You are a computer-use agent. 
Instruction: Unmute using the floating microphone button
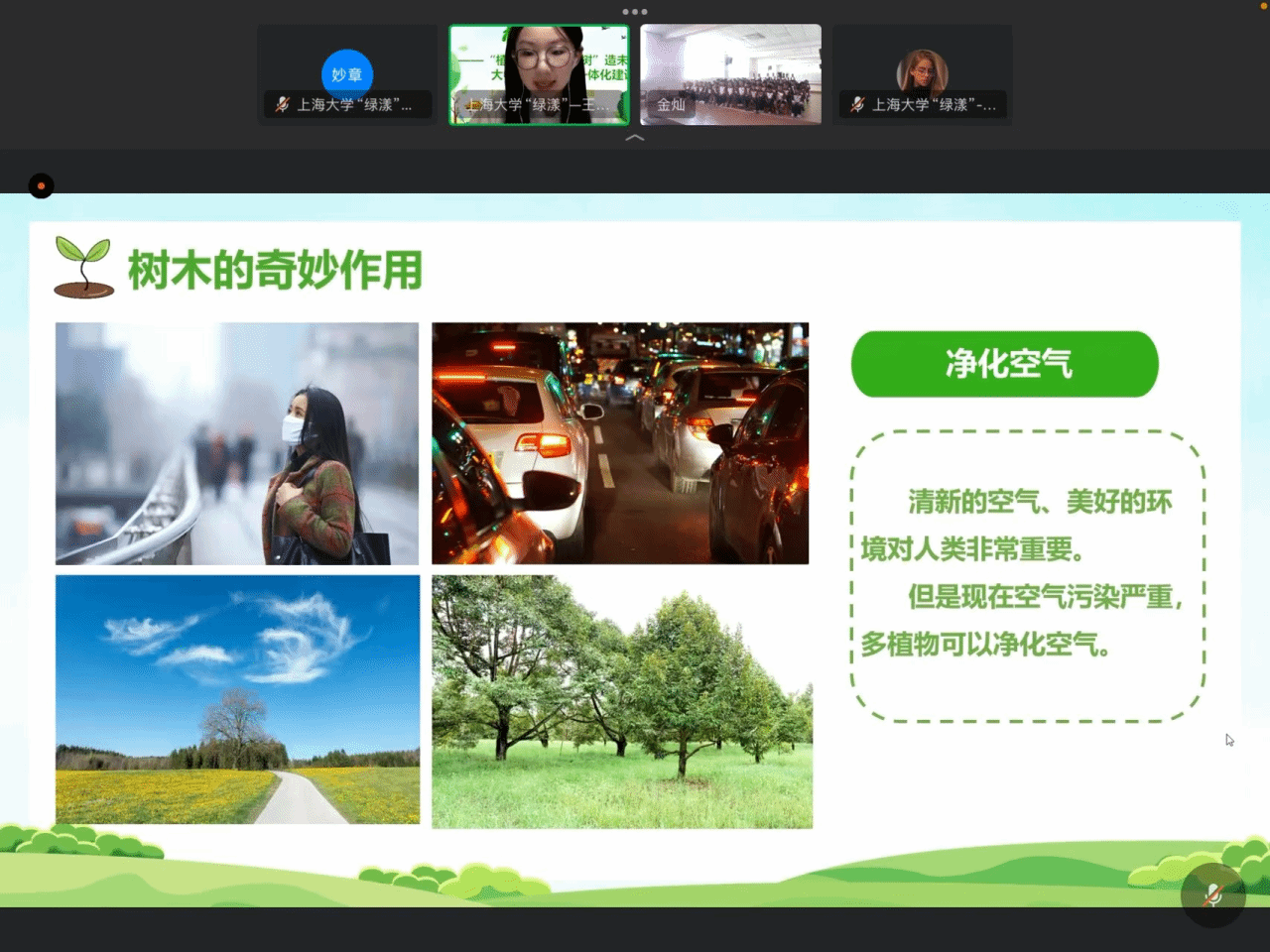pos(1212,894)
